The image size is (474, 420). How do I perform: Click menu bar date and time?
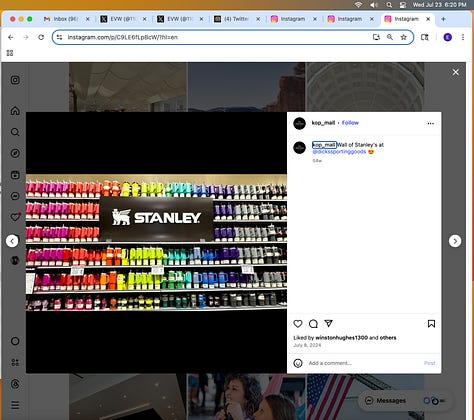tap(440, 5)
